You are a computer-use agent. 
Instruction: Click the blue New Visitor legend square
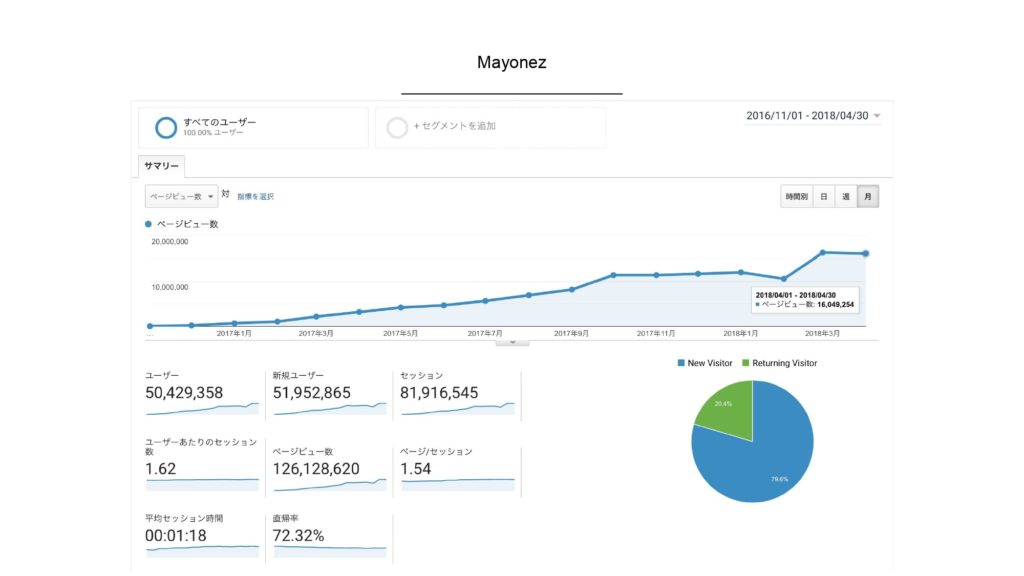681,363
